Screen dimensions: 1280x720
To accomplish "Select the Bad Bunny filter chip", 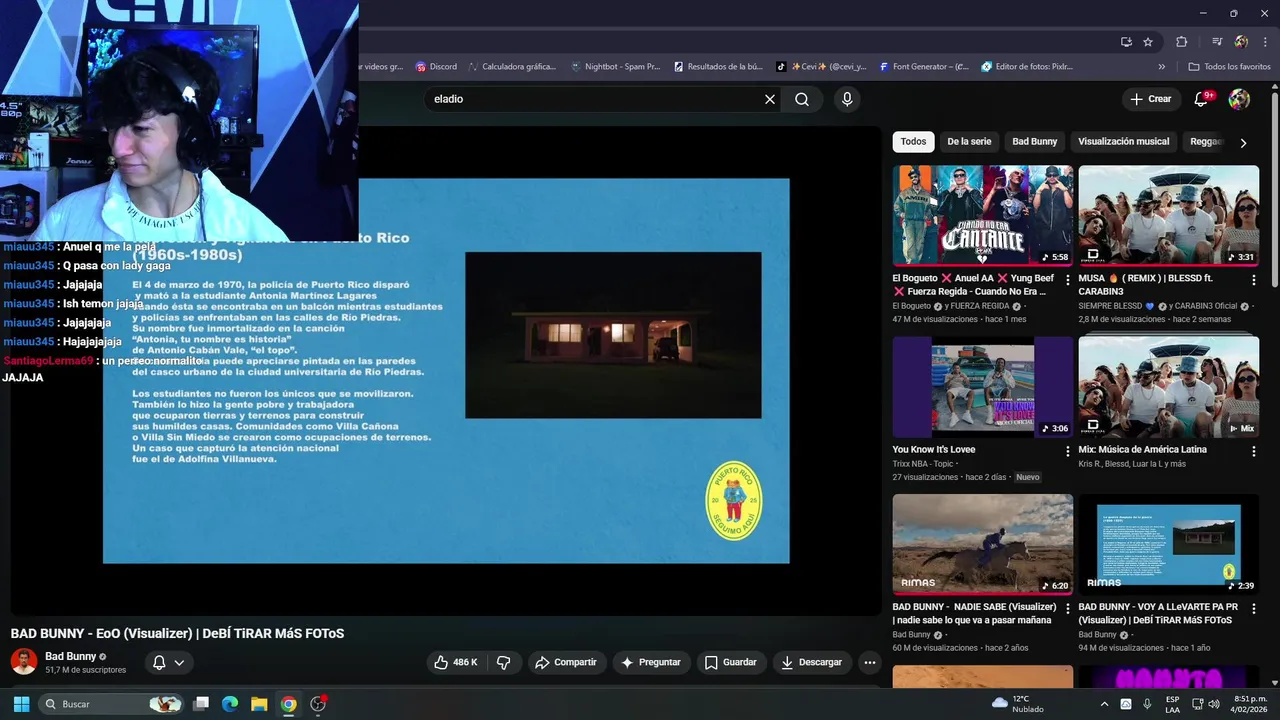I will coord(1034,142).
